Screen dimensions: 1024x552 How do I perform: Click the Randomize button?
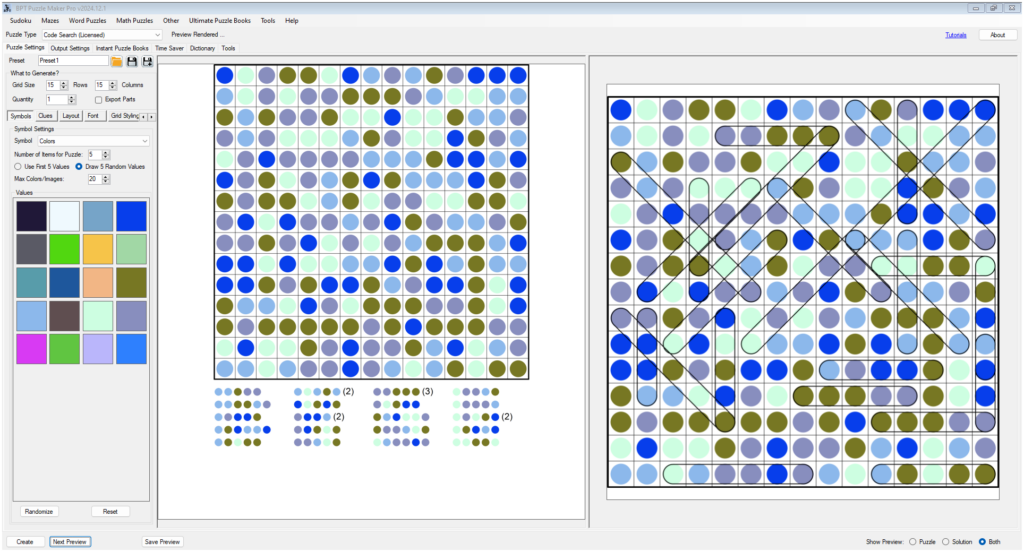point(40,511)
